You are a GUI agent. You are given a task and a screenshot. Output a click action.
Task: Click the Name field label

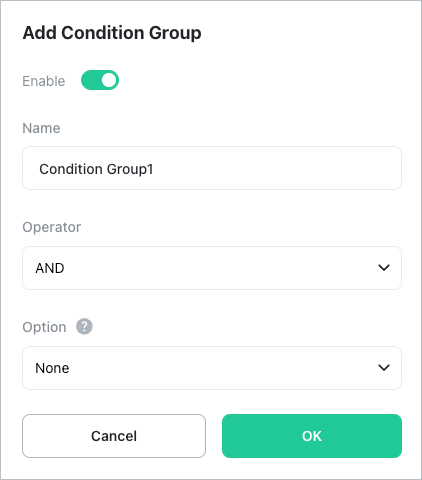(41, 128)
